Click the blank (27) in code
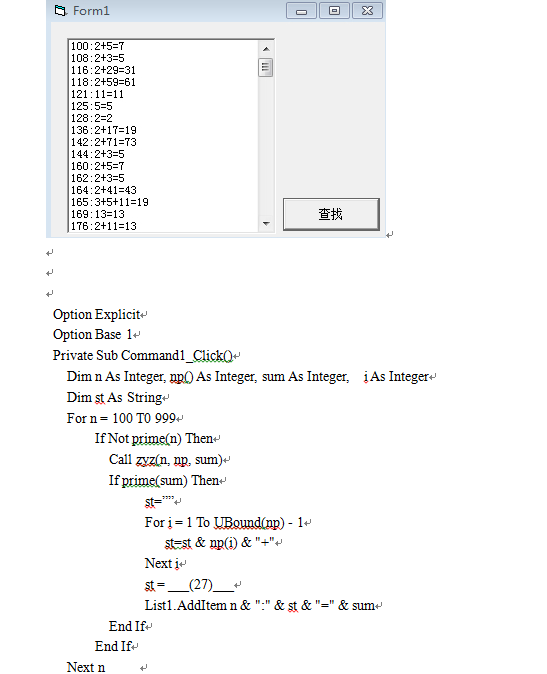Viewport: 547px width, 674px height. pyautogui.click(x=201, y=585)
